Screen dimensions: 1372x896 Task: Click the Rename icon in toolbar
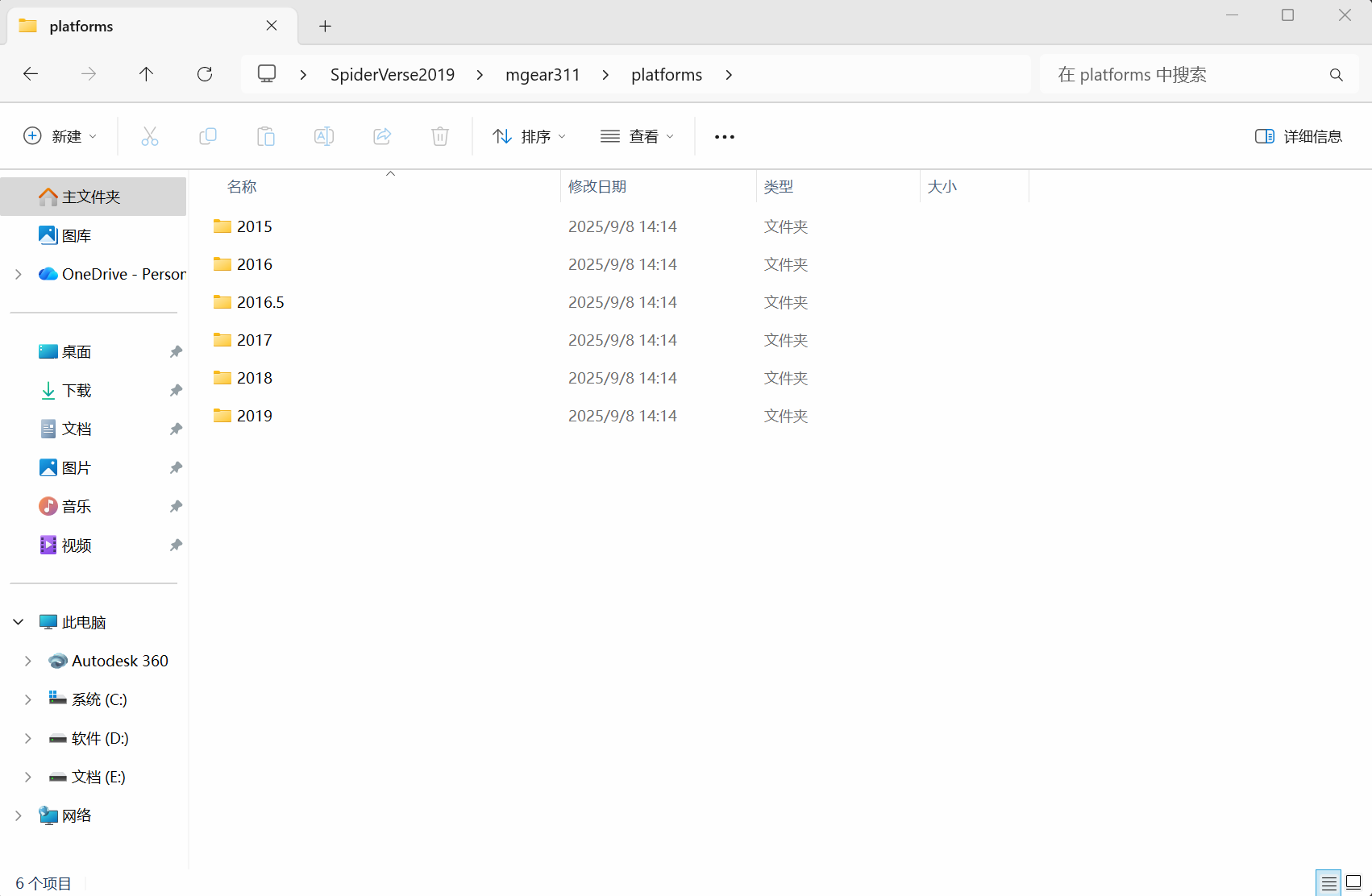tap(324, 136)
